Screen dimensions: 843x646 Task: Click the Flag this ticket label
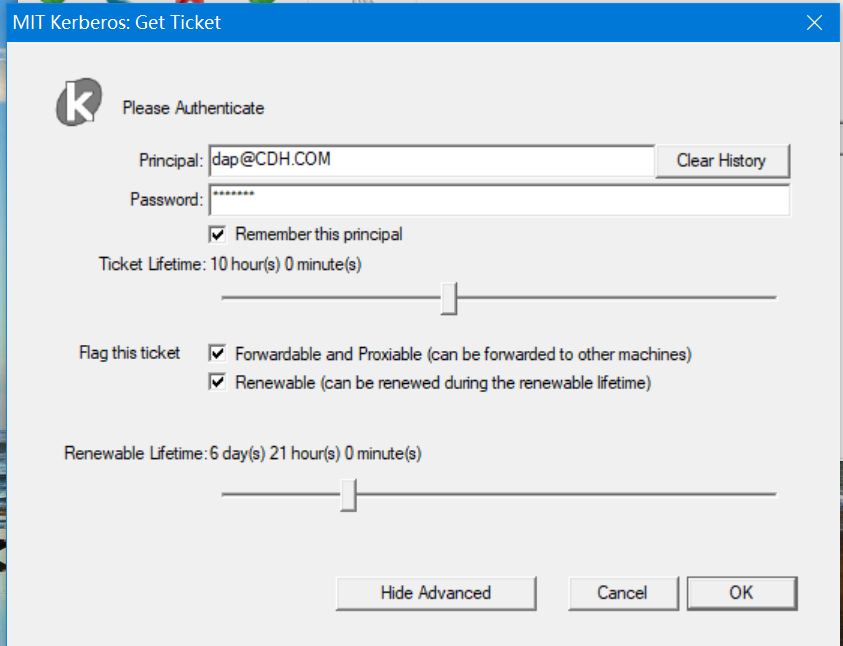pos(130,353)
